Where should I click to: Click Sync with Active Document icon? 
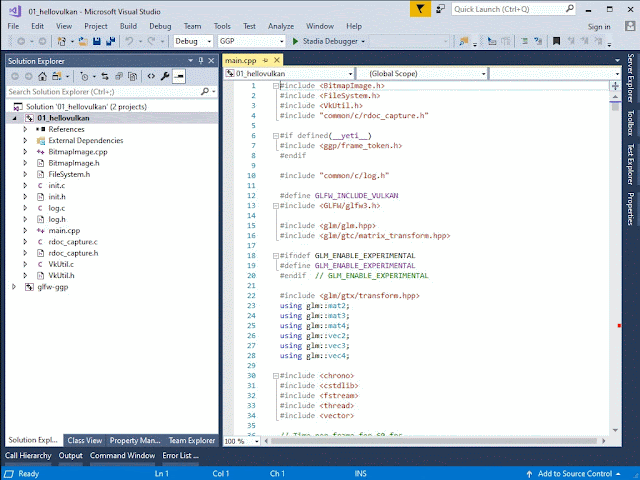pyautogui.click(x=105, y=76)
